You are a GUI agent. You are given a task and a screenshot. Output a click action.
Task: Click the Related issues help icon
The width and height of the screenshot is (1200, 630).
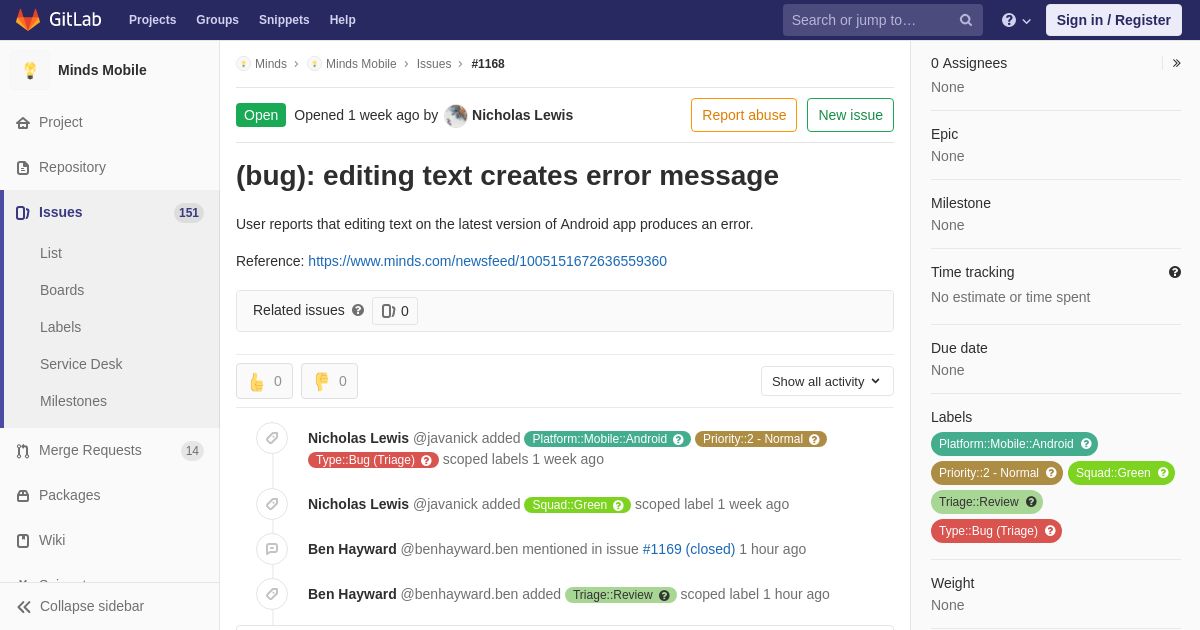pyautogui.click(x=358, y=310)
